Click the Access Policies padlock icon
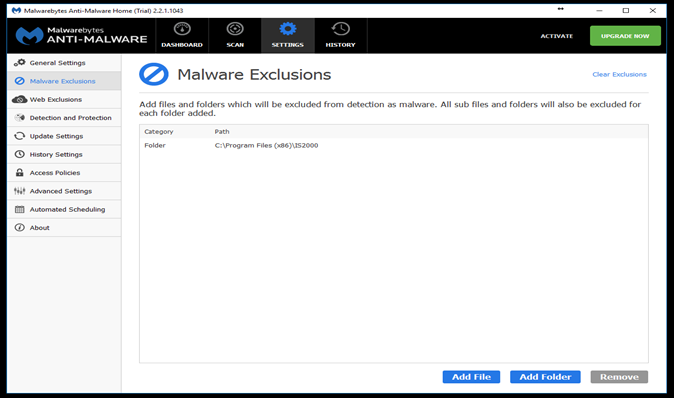 coord(19,172)
